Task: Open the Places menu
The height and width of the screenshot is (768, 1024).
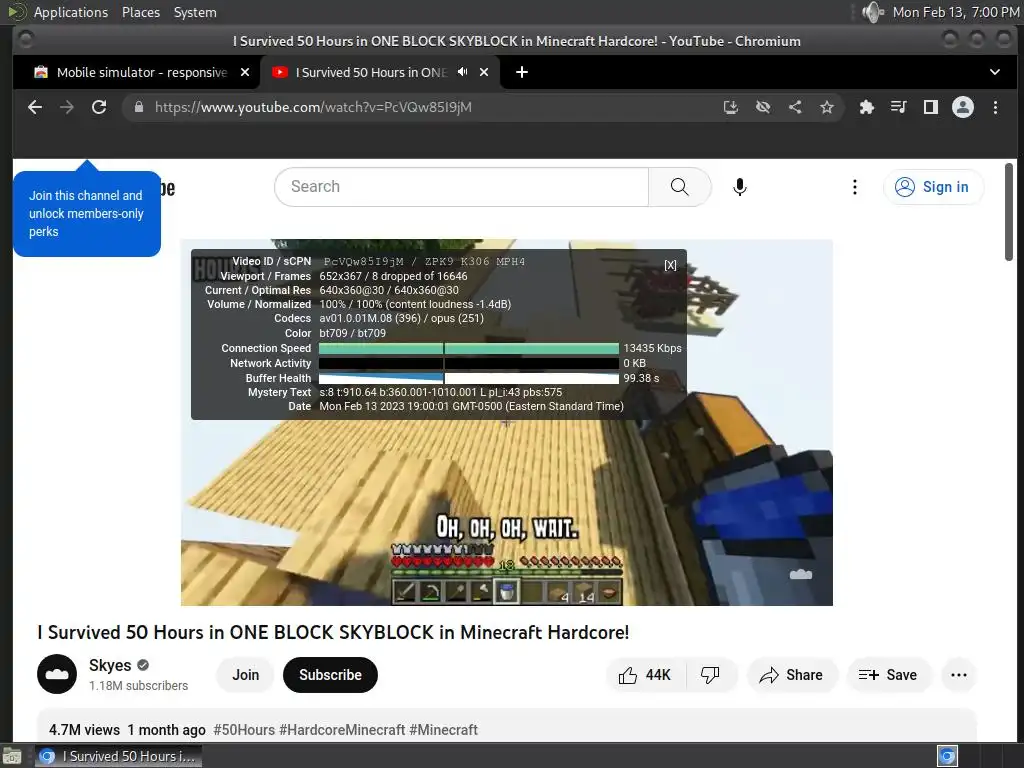Action: coord(141,12)
